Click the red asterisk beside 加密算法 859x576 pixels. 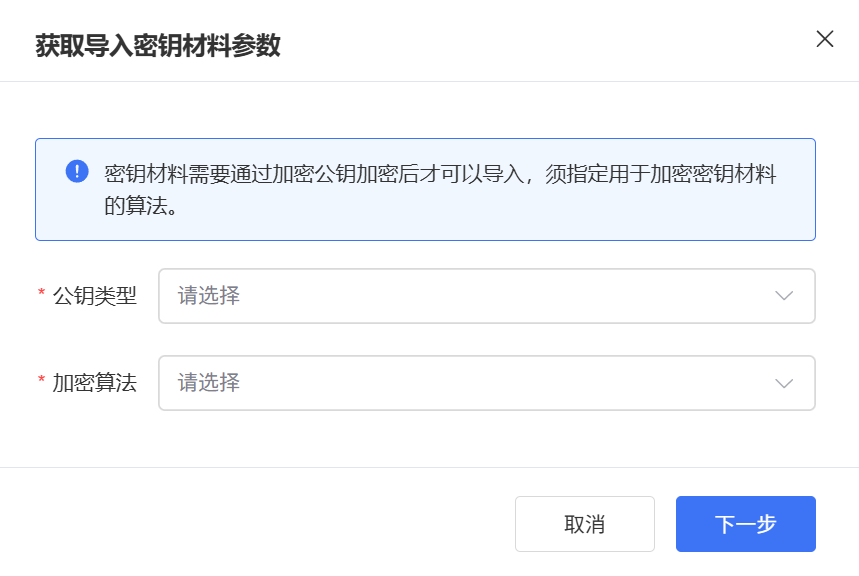[x=41, y=379]
